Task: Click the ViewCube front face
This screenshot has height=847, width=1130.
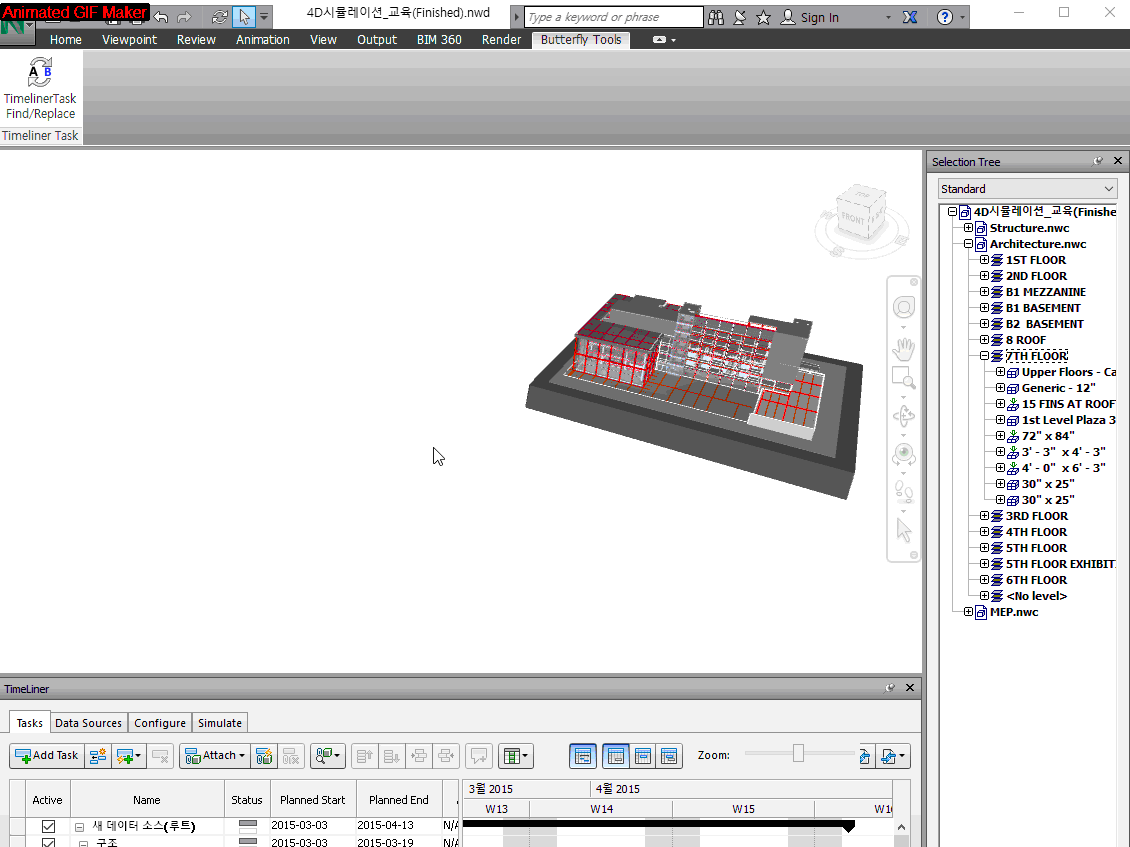Action: pos(853,216)
